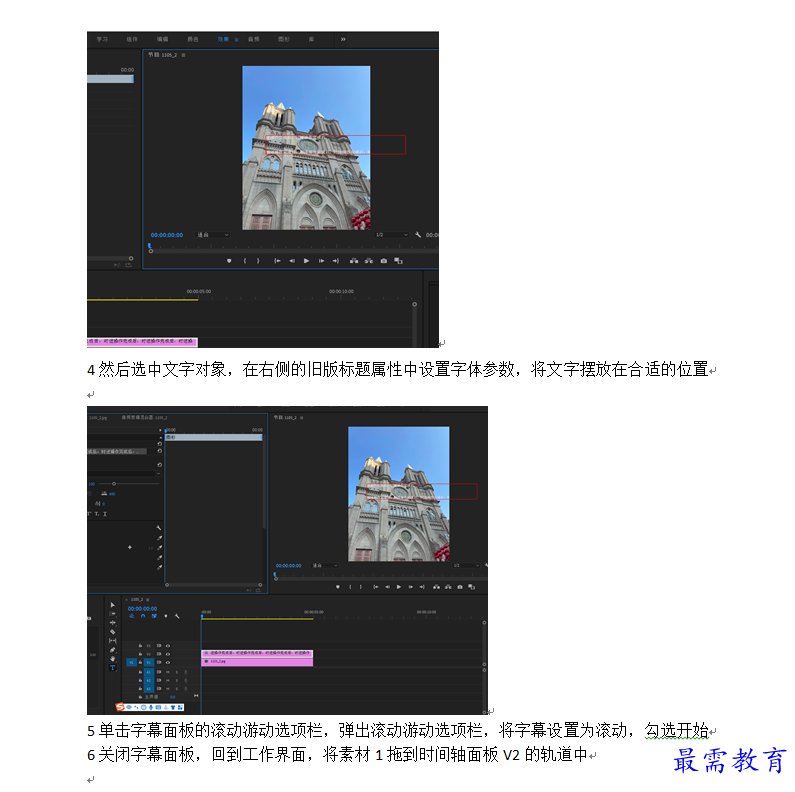Choose the Selection arrow tool in second screenshot

113,605
